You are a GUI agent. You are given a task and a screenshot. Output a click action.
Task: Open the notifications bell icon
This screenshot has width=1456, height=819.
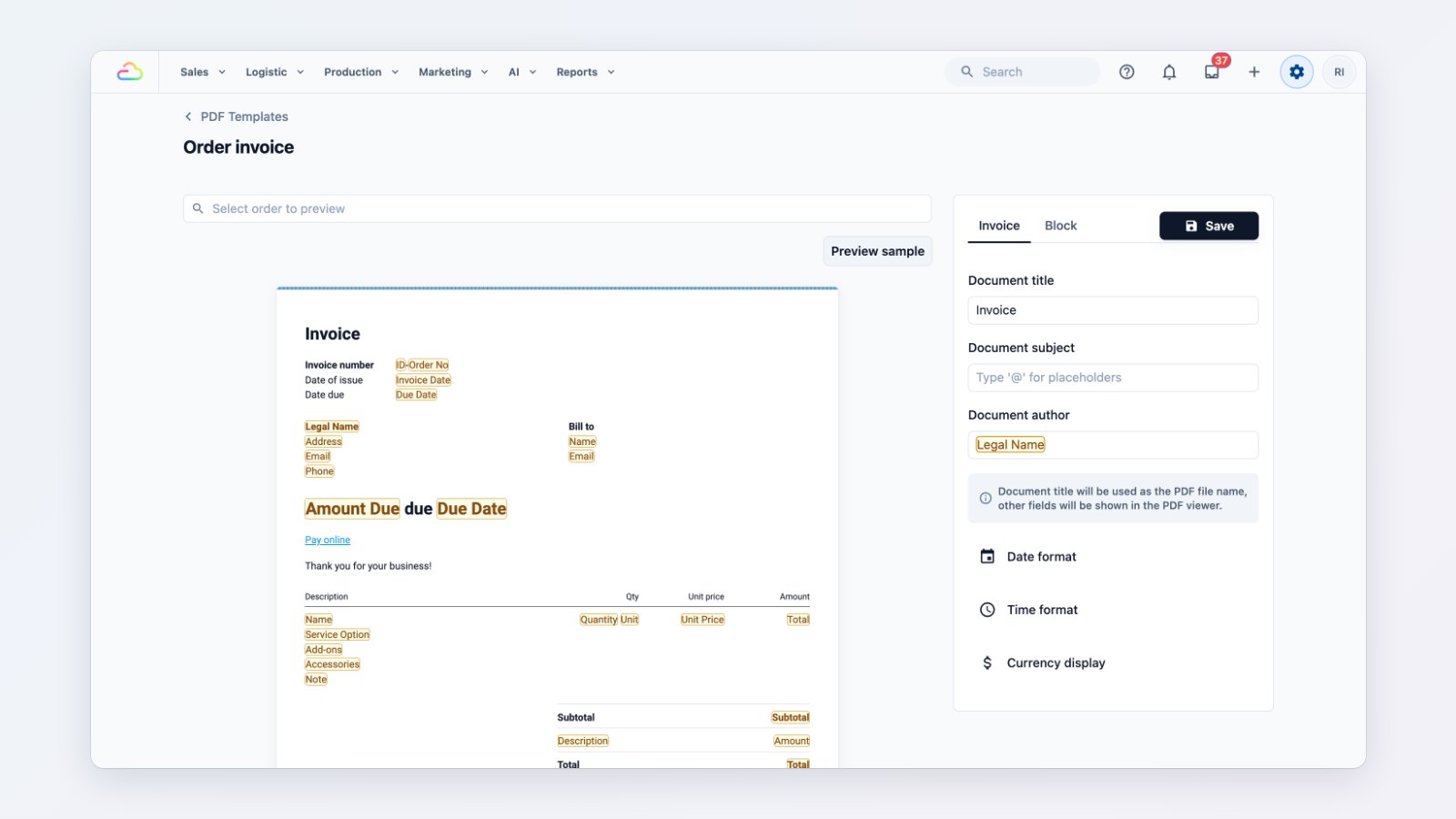tap(1169, 72)
